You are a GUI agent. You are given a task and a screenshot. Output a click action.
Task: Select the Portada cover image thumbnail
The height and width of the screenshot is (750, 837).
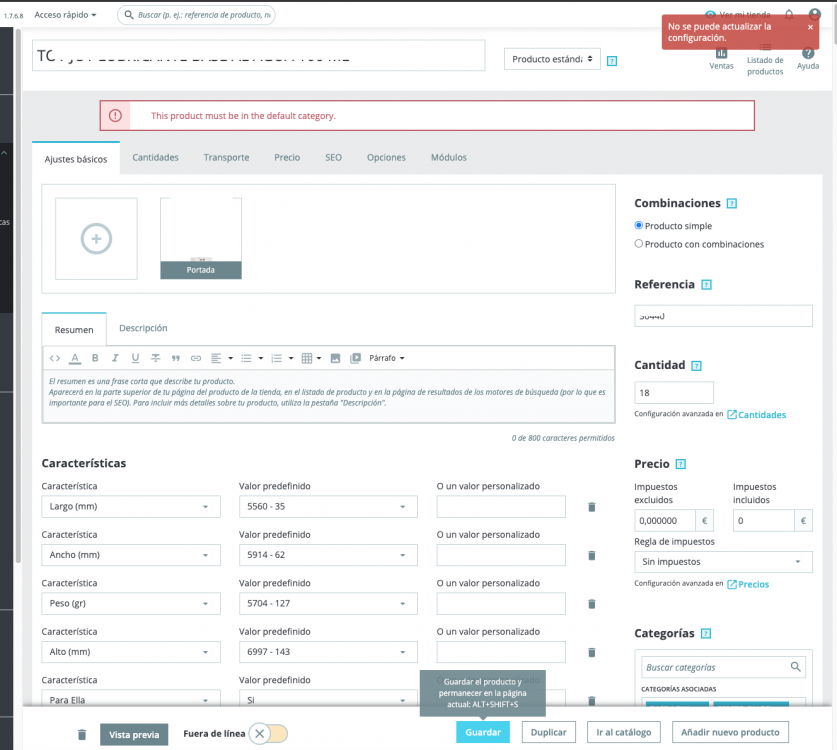click(x=201, y=238)
